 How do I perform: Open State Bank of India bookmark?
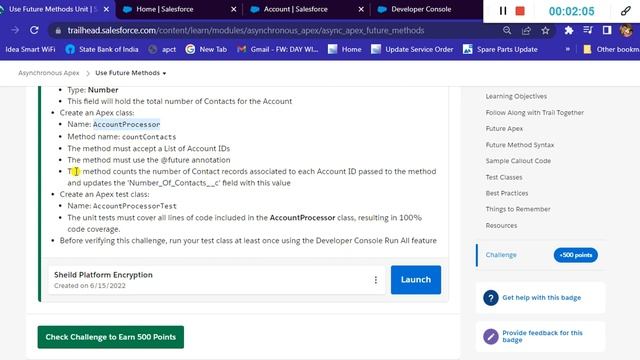click(x=102, y=49)
